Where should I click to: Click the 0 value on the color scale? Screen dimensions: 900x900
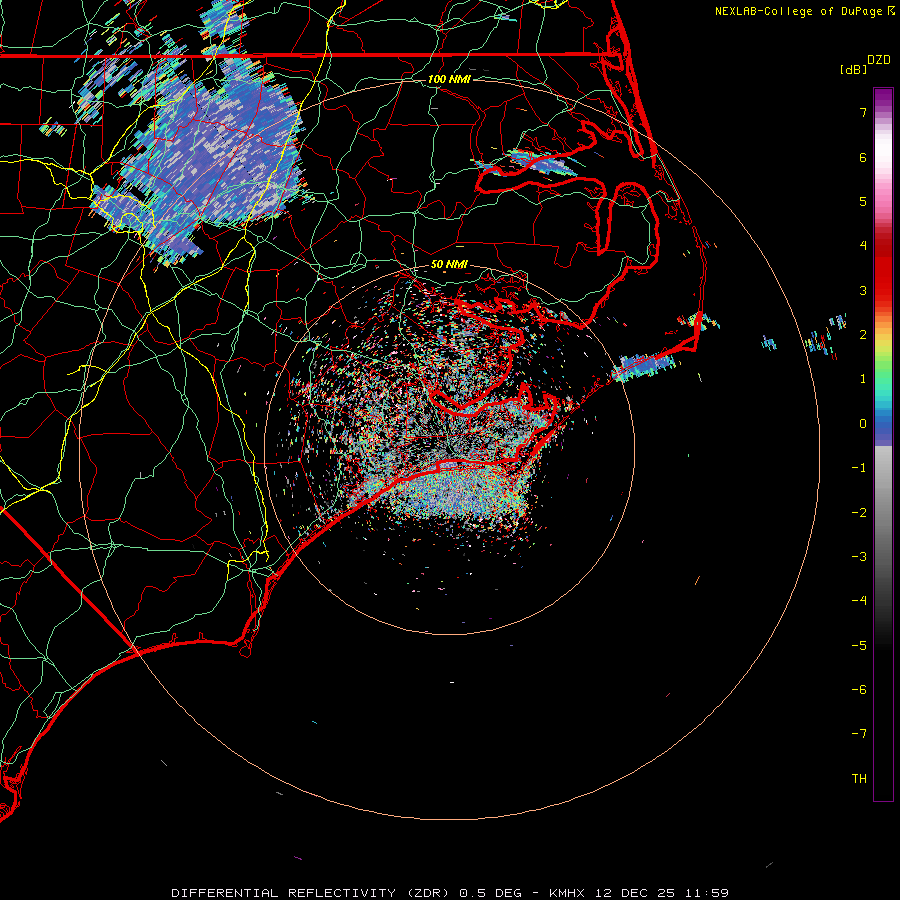[863, 424]
